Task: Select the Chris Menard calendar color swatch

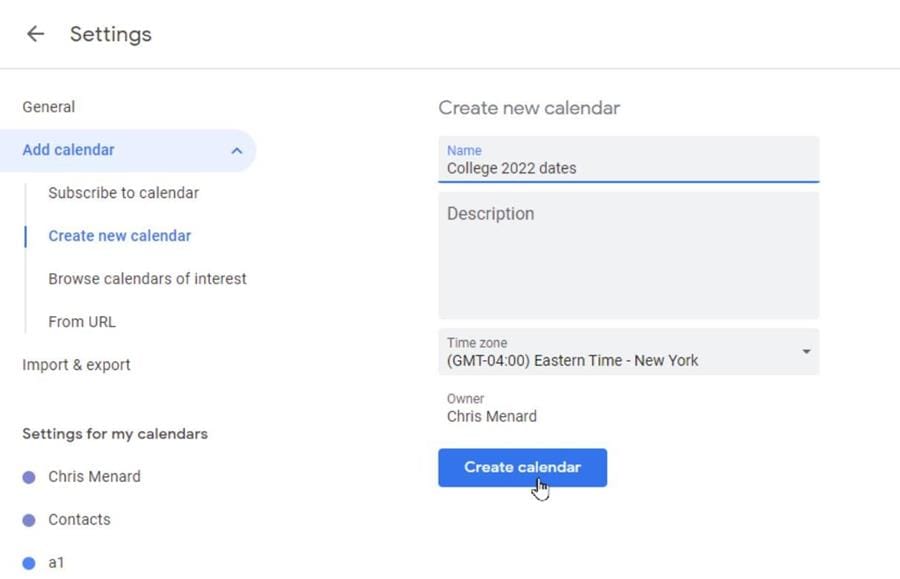Action: 28,476
